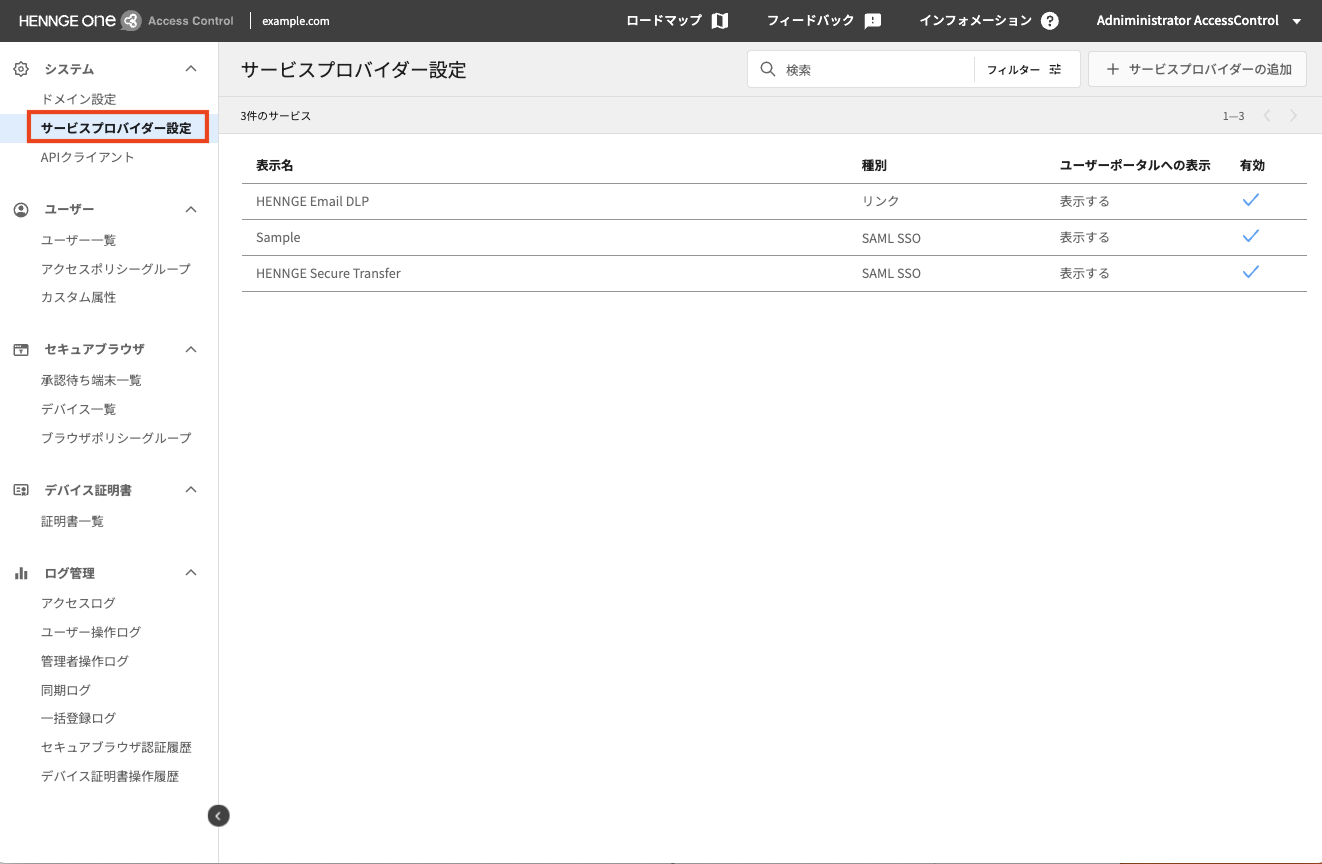This screenshot has height=864, width=1322.
Task: Open 一括登録ログ
Action: [x=78, y=718]
